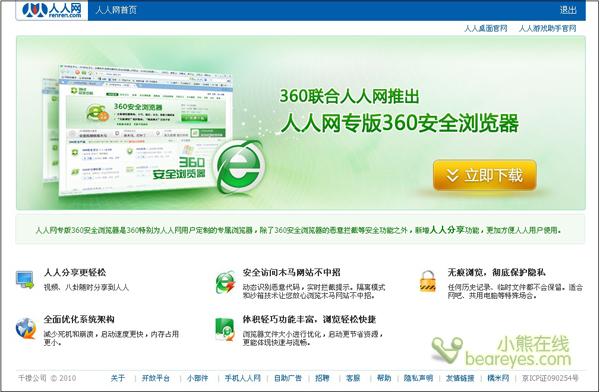Click the 立即下载 download button
This screenshot has height=392, width=600.
click(x=485, y=175)
